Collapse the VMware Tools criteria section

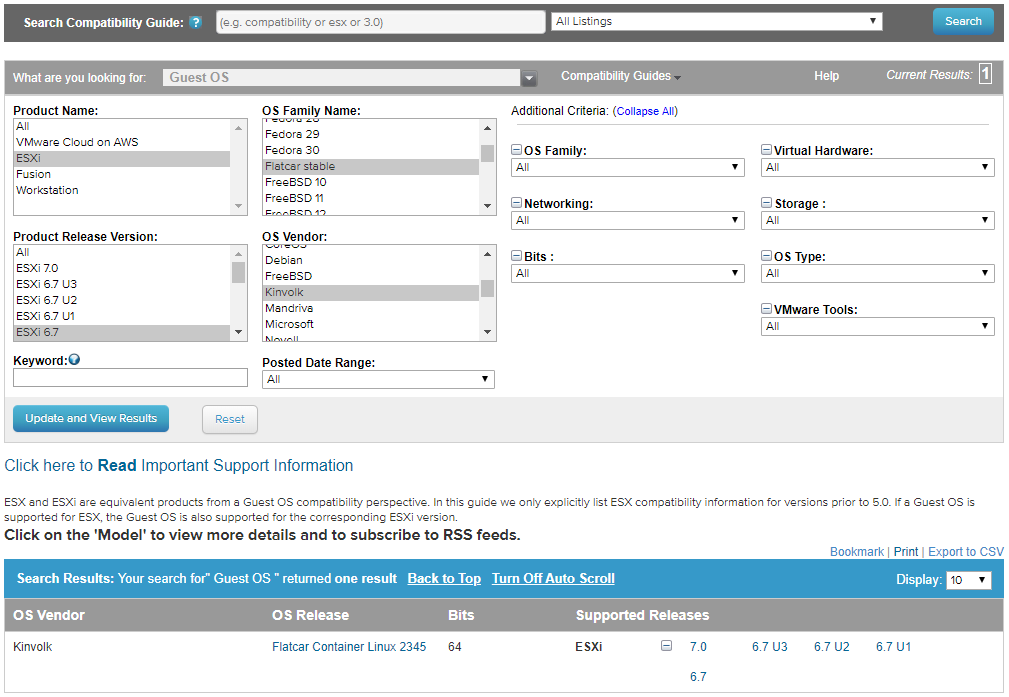[x=766, y=310]
